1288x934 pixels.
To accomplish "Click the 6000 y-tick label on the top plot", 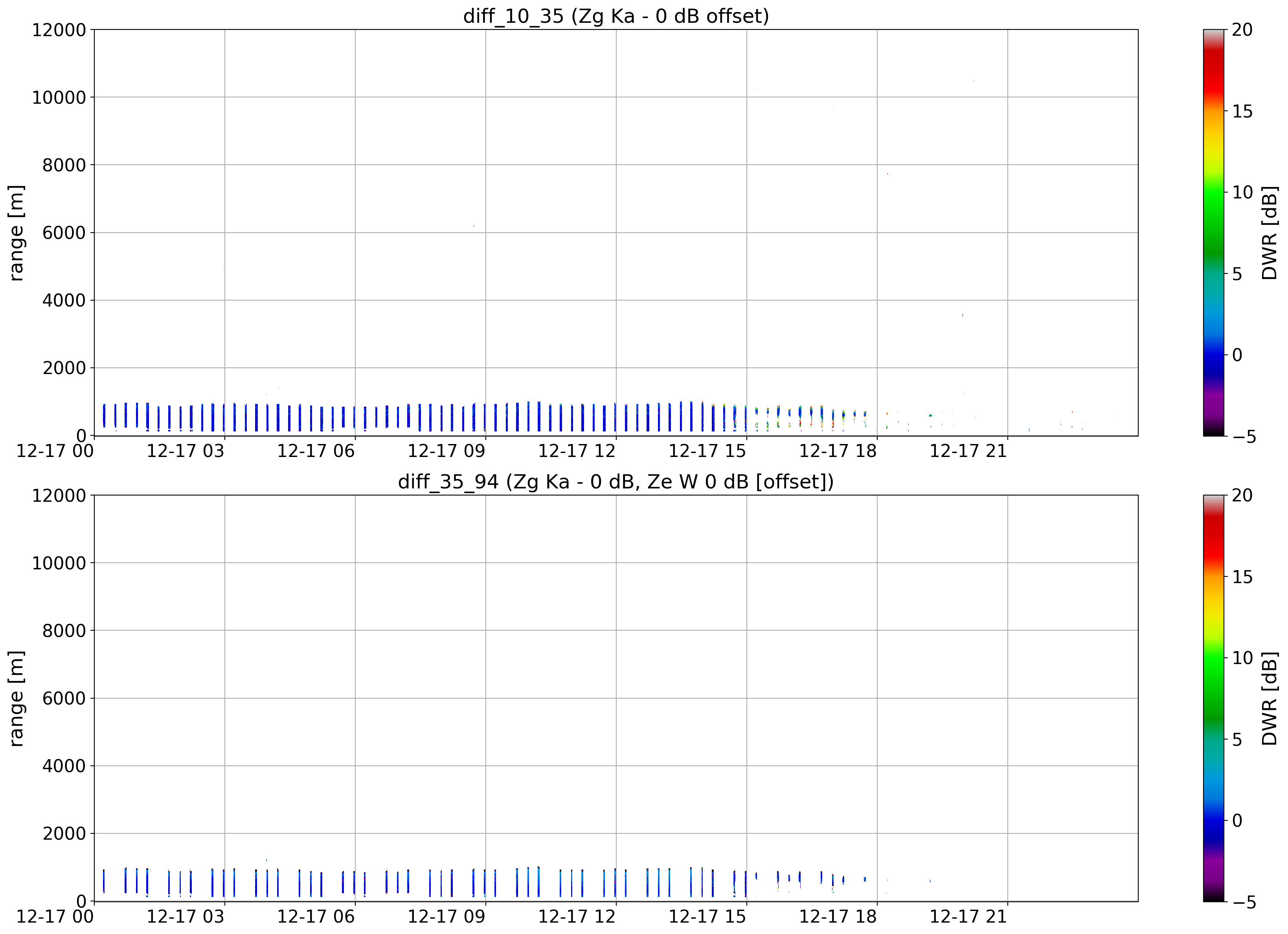I will point(64,233).
